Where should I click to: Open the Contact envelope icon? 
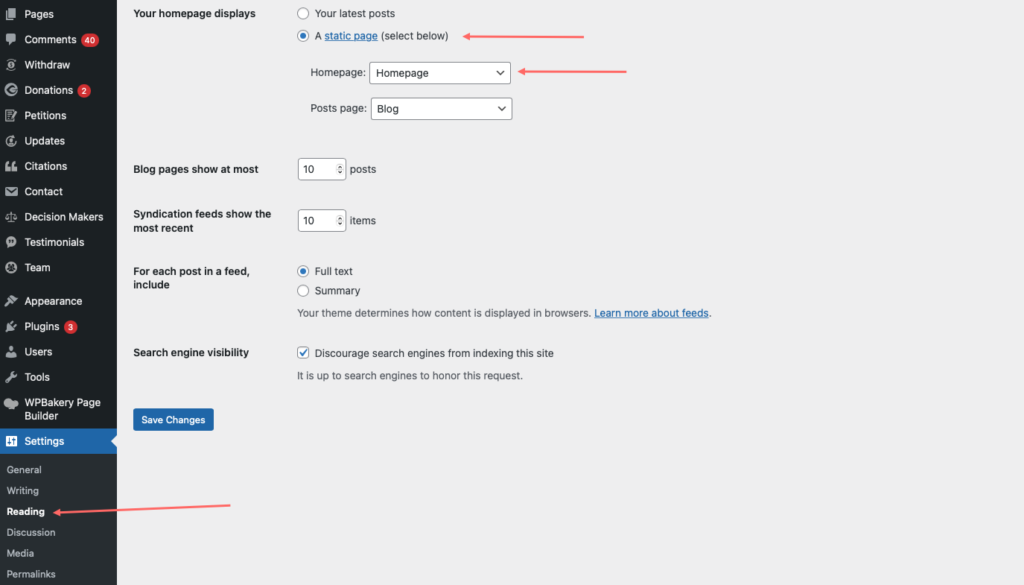click(x=11, y=191)
